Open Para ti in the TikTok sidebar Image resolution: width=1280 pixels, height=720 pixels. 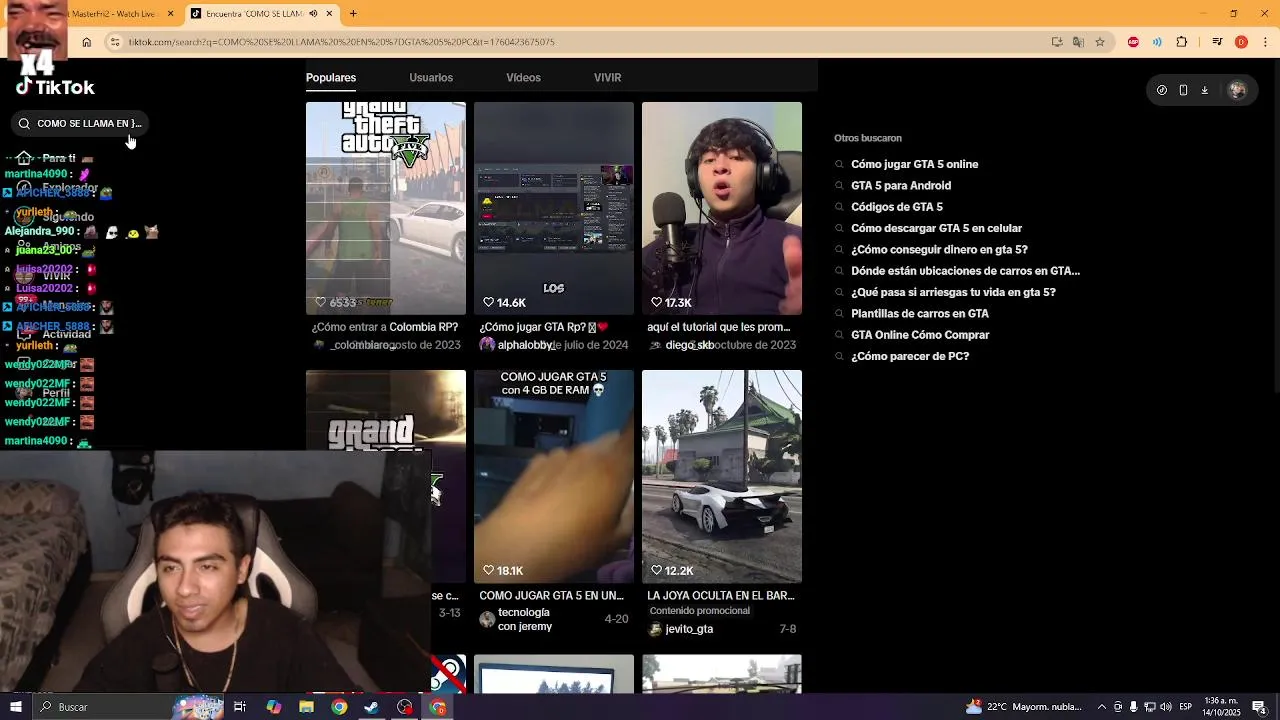(58, 158)
